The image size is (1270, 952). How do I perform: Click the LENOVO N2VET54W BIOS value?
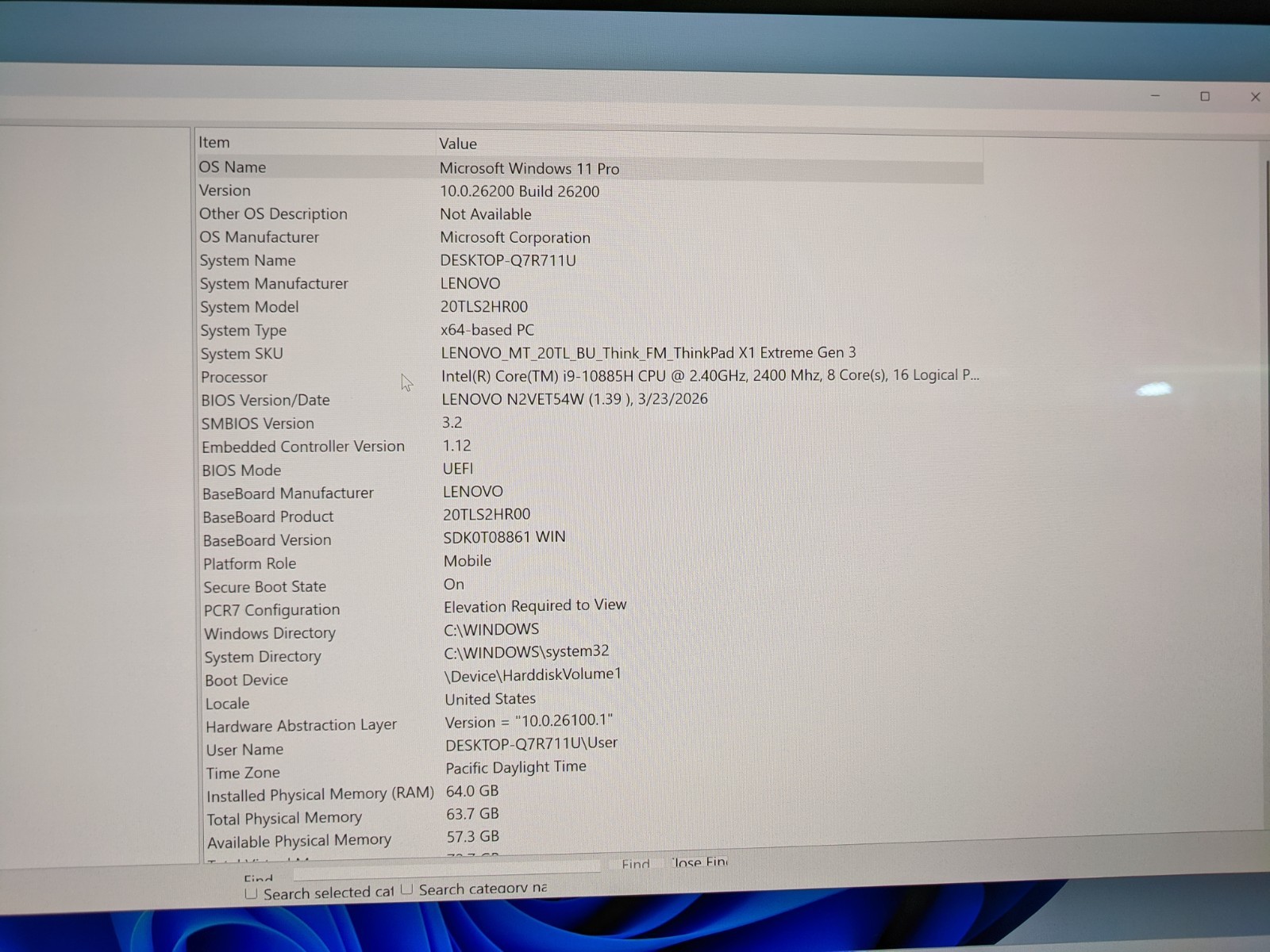point(575,398)
